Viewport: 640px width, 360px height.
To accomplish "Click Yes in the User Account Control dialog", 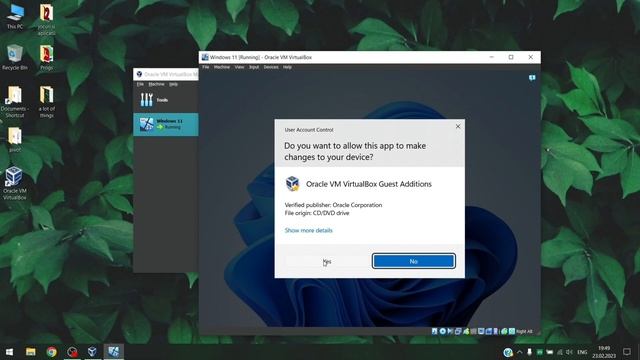I will click(327, 261).
